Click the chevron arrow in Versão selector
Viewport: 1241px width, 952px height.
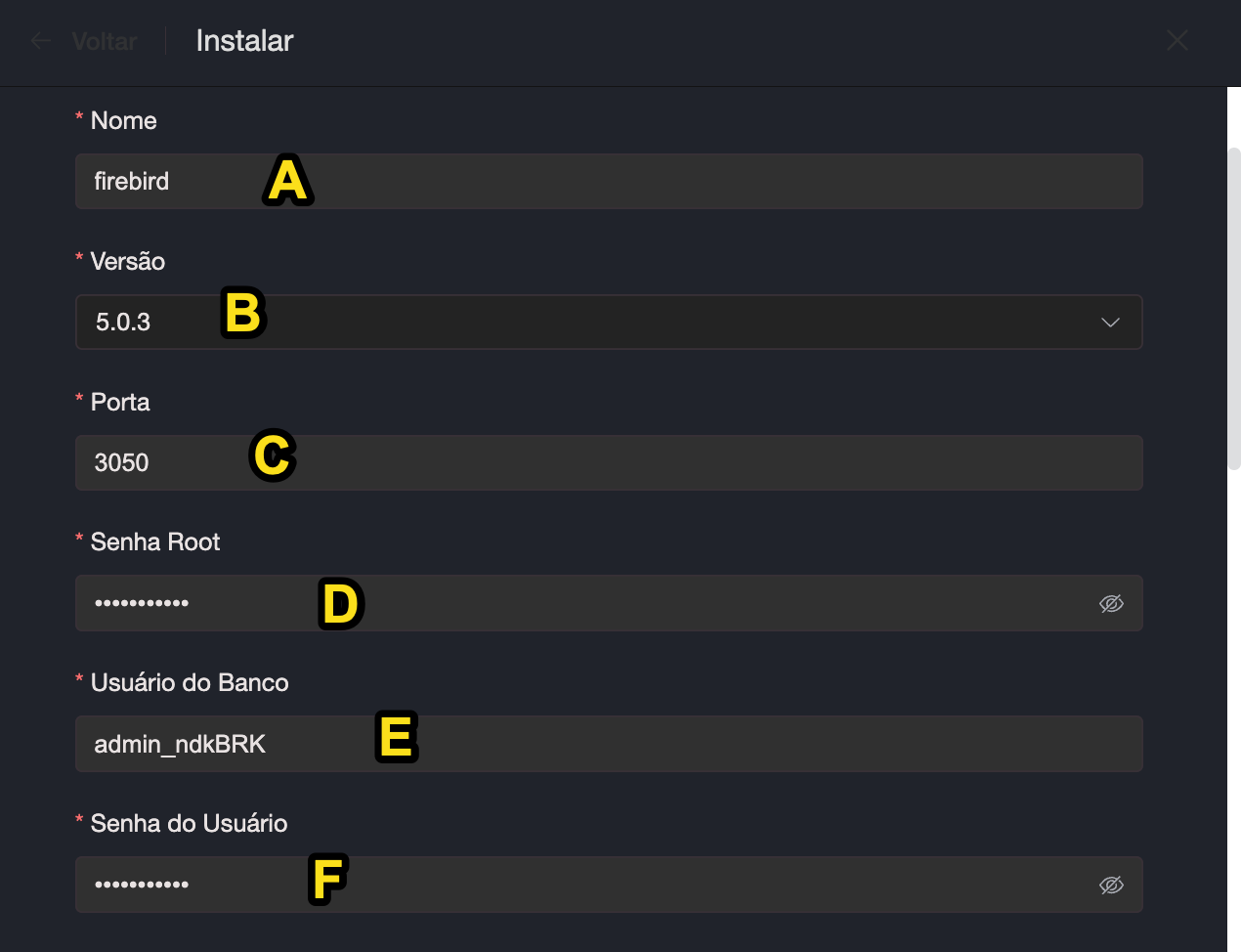(x=1110, y=323)
